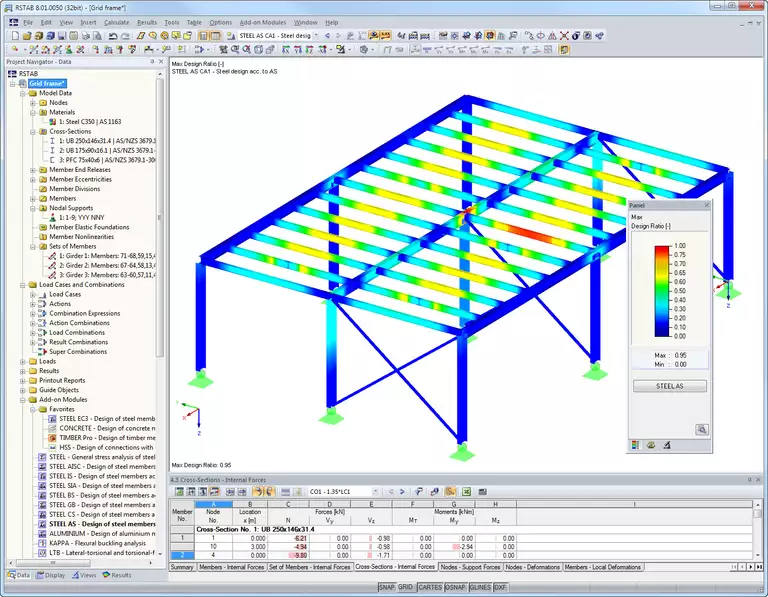
Task: Switch to the Nodes - Deformations tab
Action: pos(531,567)
